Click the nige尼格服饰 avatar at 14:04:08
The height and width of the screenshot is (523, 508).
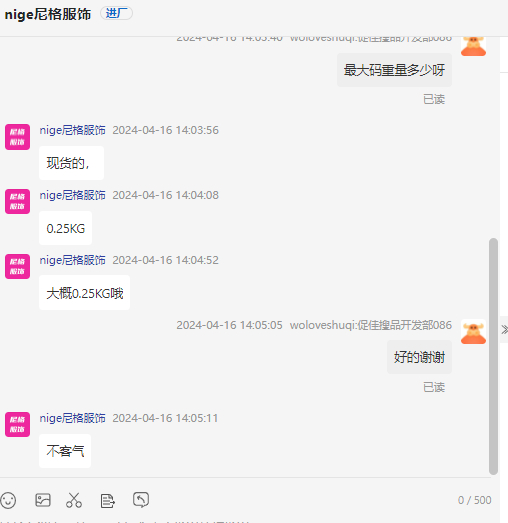pyautogui.click(x=17, y=201)
